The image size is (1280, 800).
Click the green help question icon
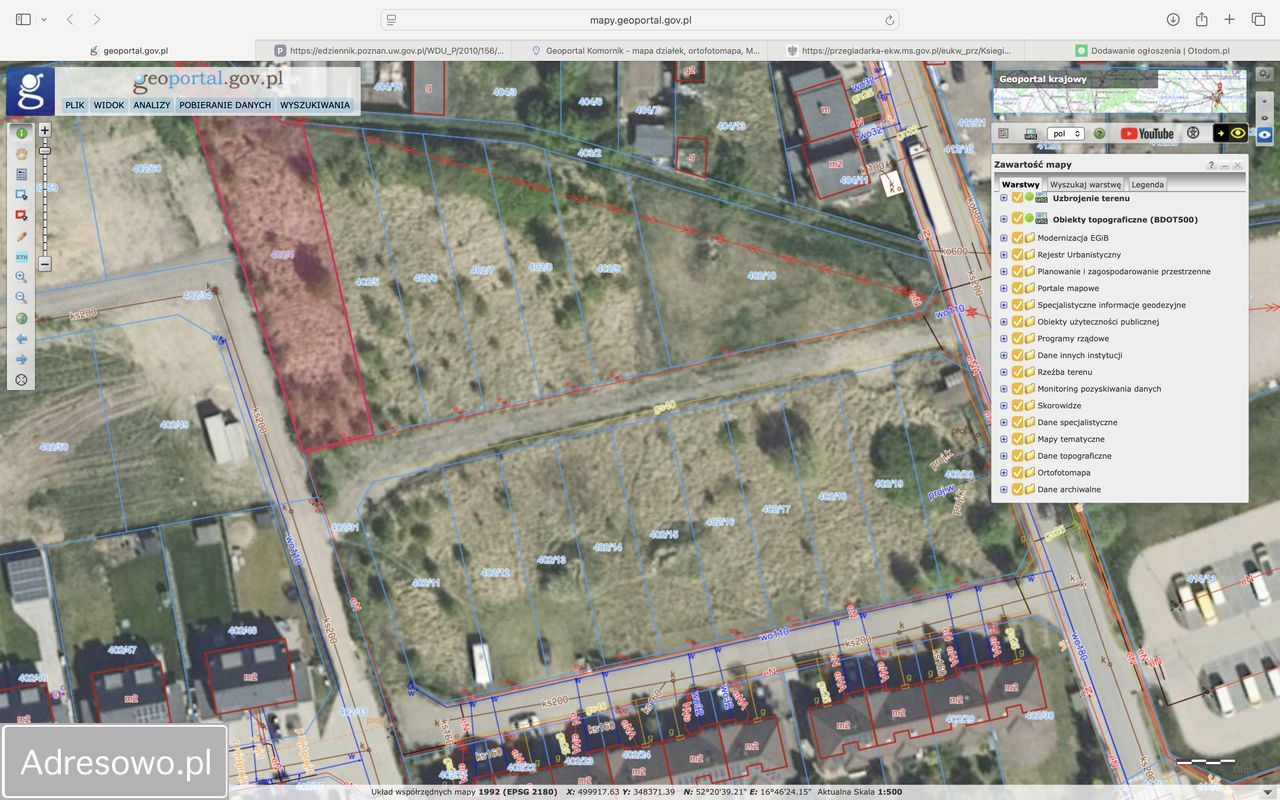pos(1099,133)
